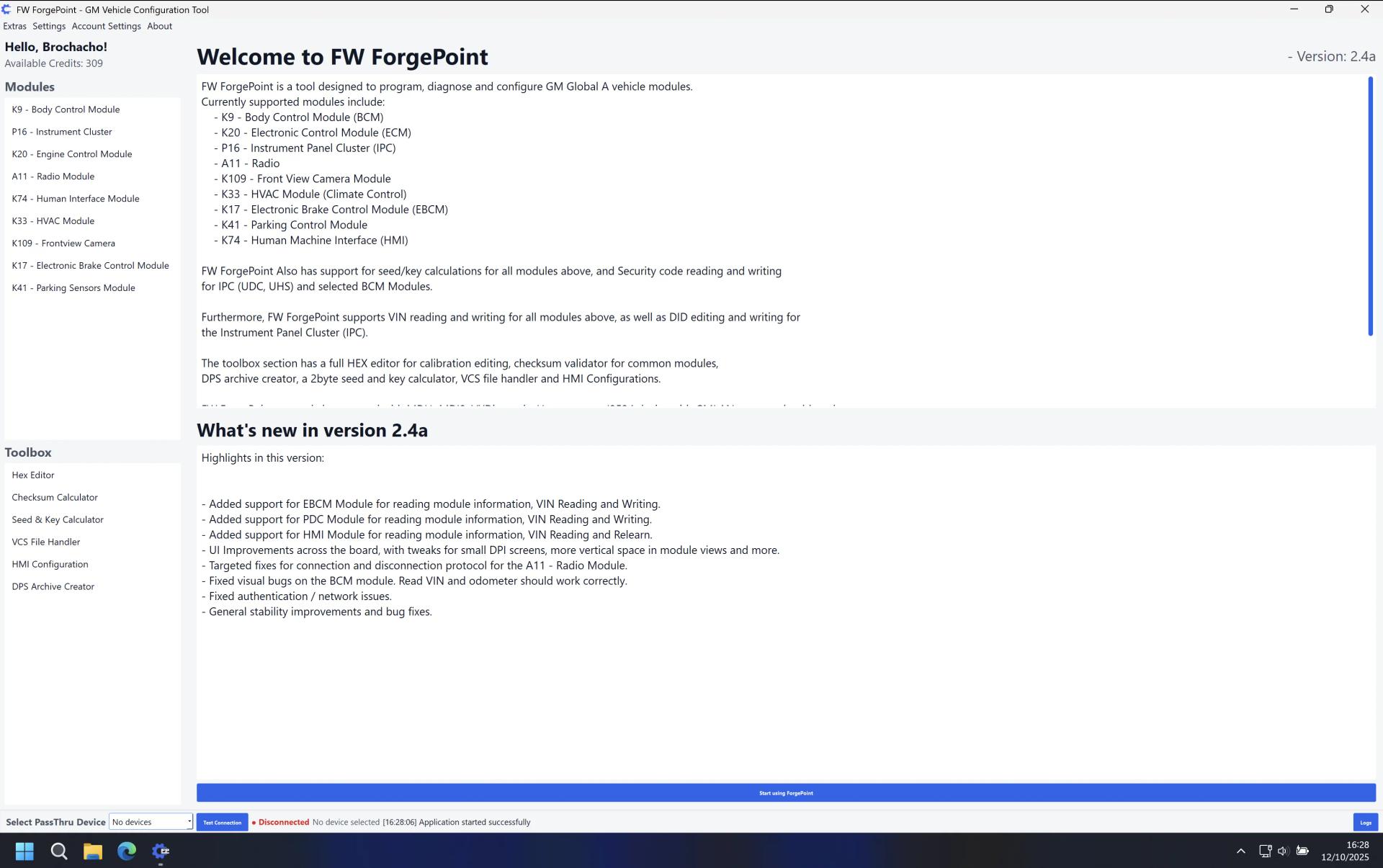Click 'No device selected' status text

click(346, 823)
